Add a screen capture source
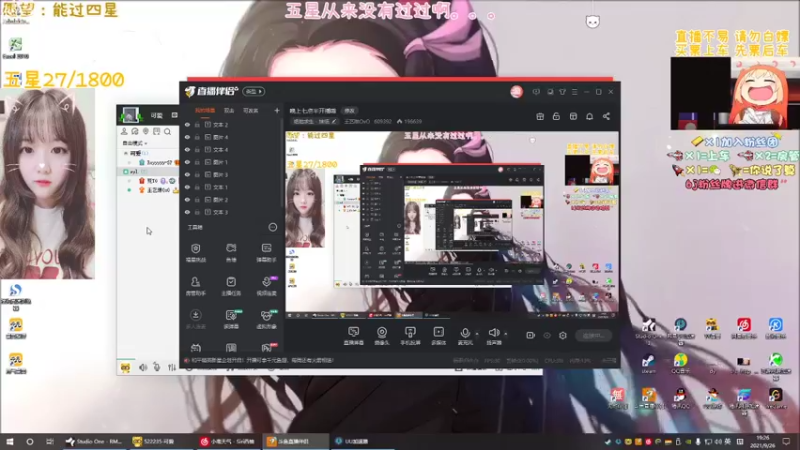This screenshot has height=450, width=800. [x=354, y=336]
